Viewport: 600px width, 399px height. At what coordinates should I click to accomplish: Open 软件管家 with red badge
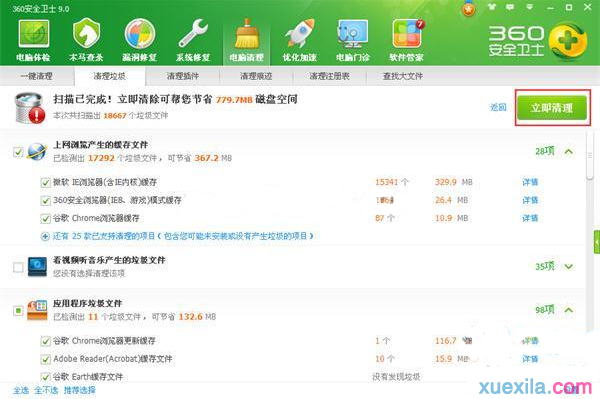tap(406, 41)
